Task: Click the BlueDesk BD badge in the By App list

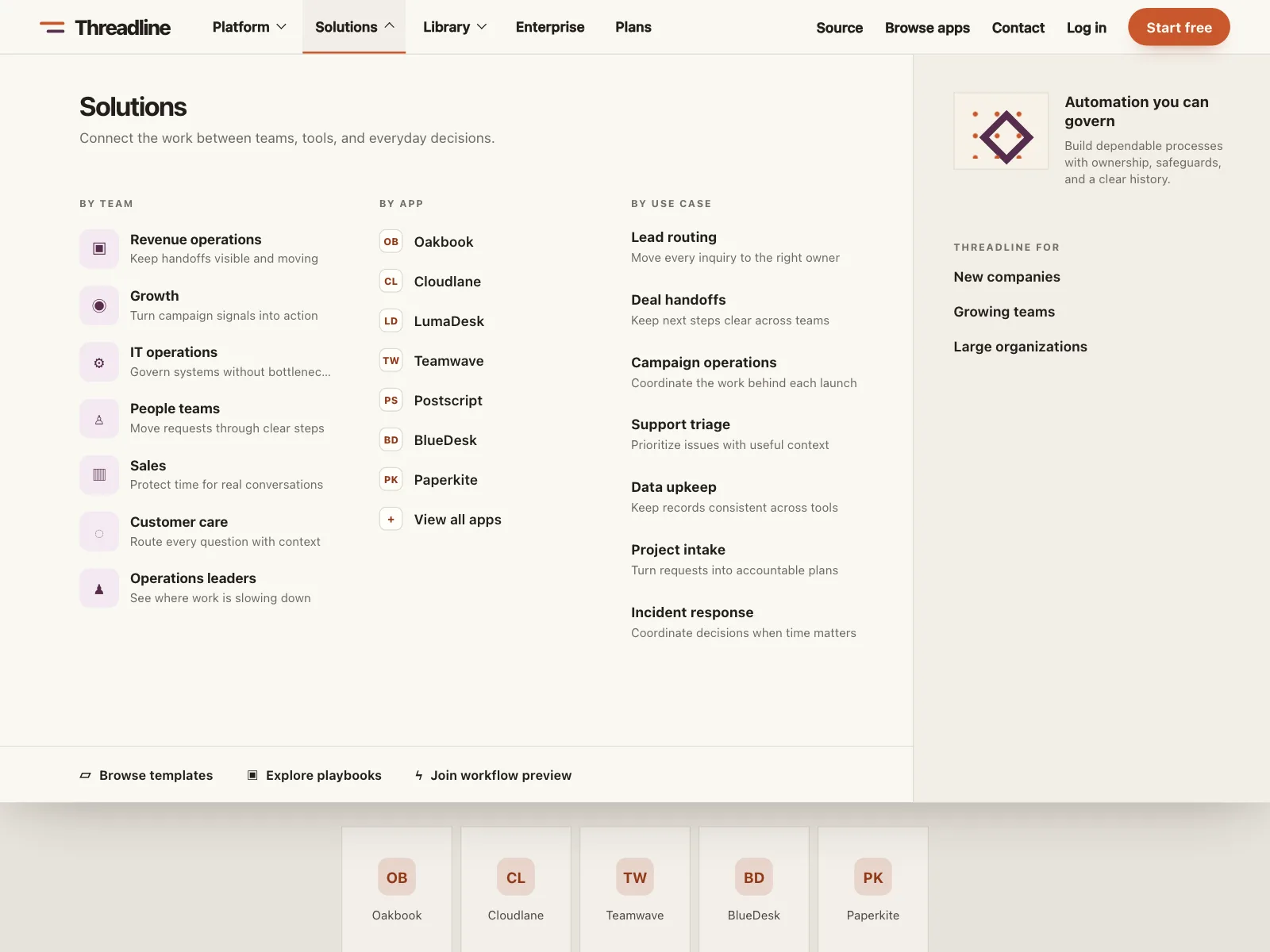Action: 391,440
